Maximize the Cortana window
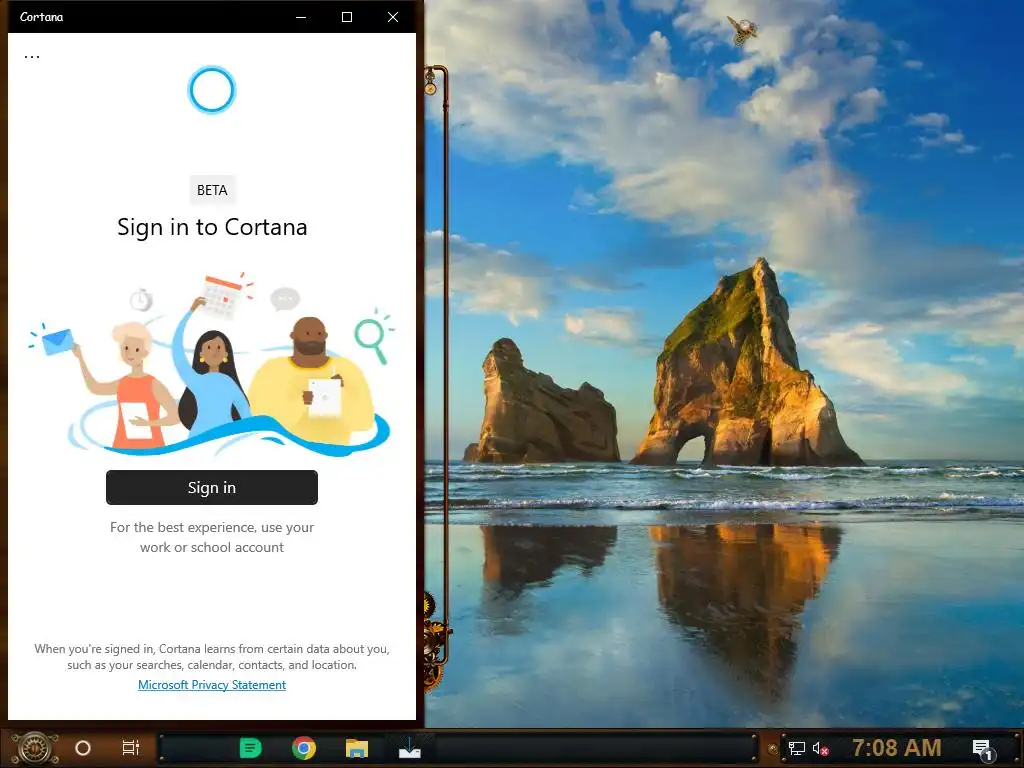1024x768 pixels. 347,17
